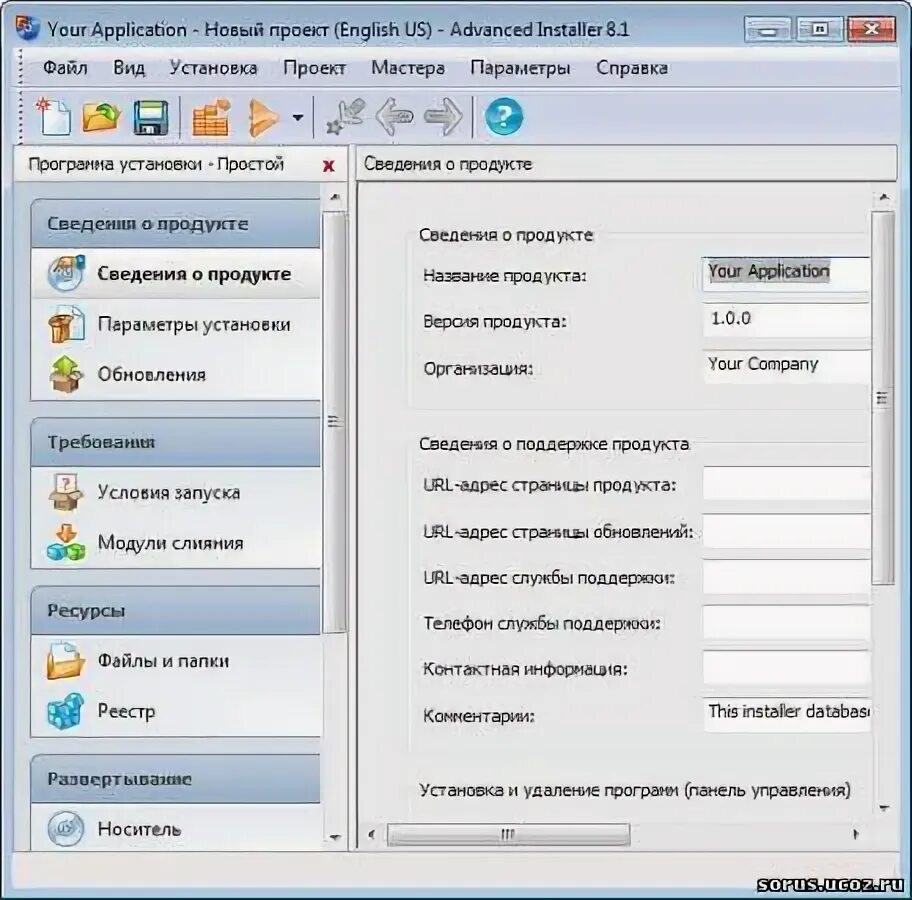The height and width of the screenshot is (900, 912).
Task: Click the Параметры установки label in sidebar
Action: (194, 324)
